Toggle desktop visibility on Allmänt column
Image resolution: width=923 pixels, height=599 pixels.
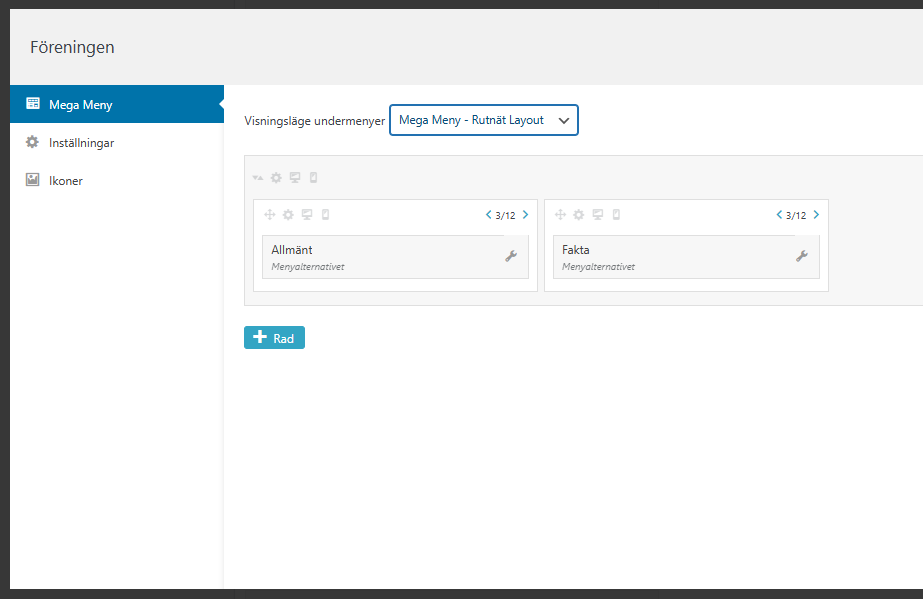[307, 214]
